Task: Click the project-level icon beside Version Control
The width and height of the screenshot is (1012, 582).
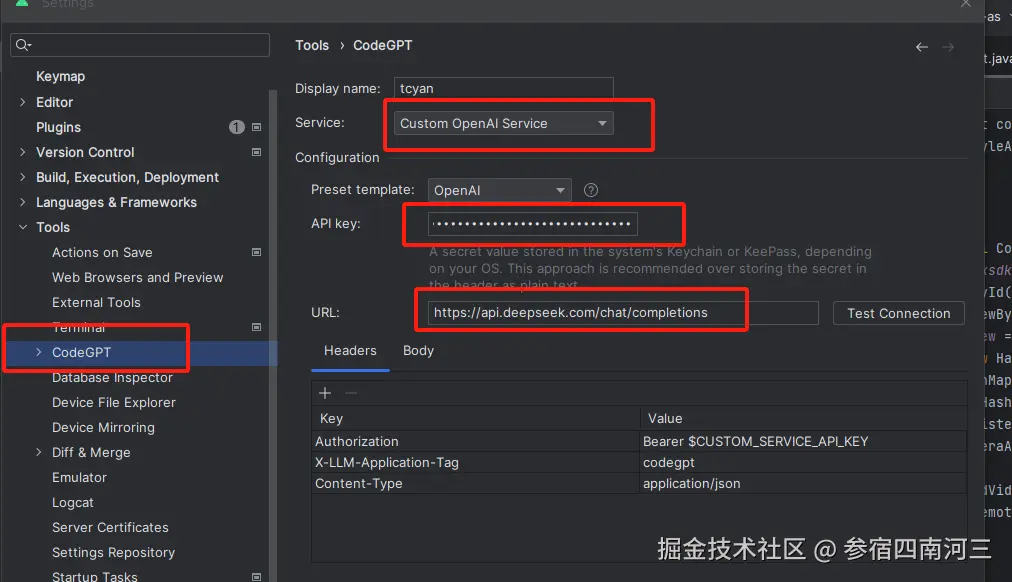Action: (257, 152)
